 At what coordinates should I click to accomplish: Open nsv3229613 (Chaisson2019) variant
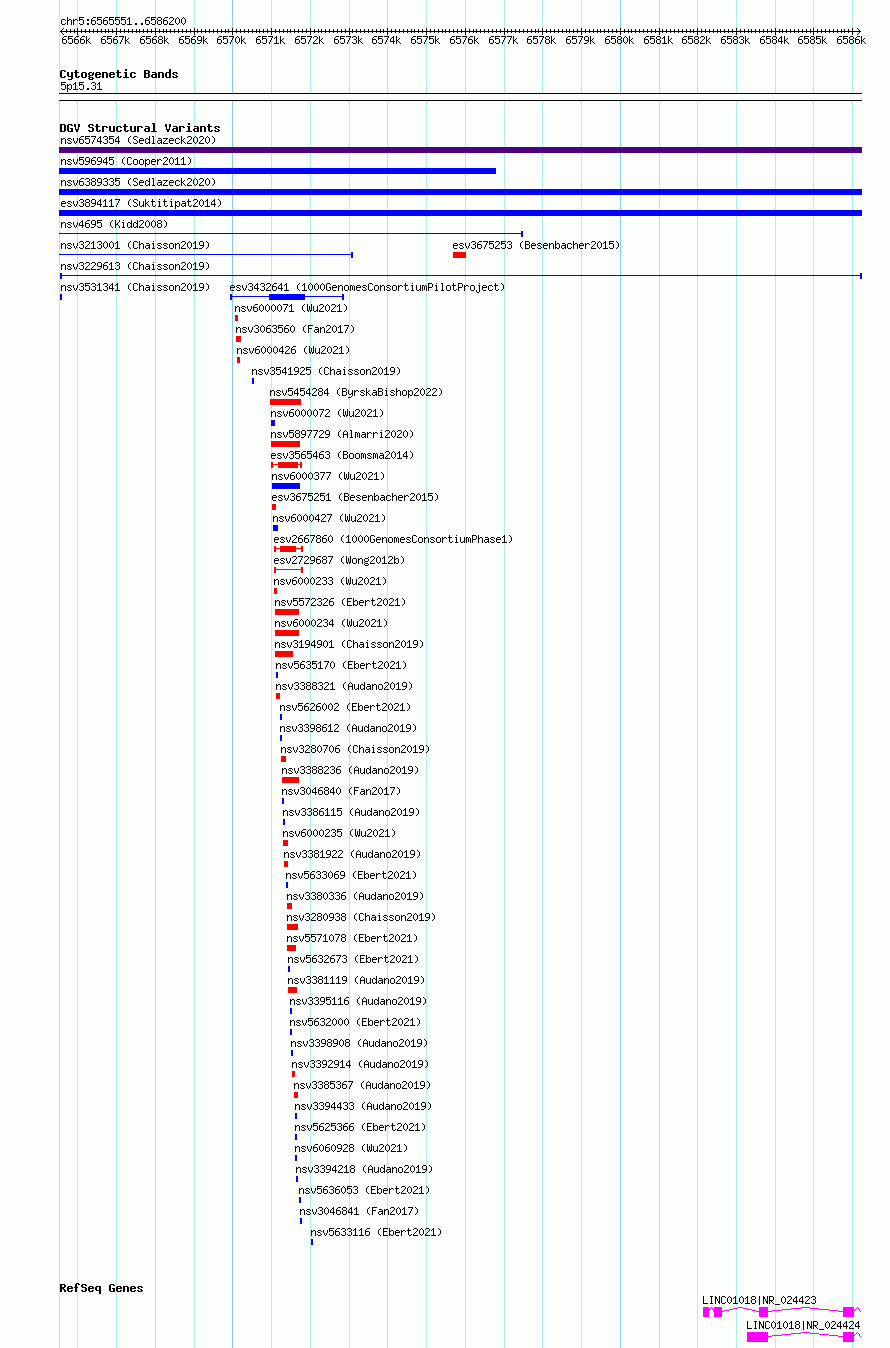135,267
